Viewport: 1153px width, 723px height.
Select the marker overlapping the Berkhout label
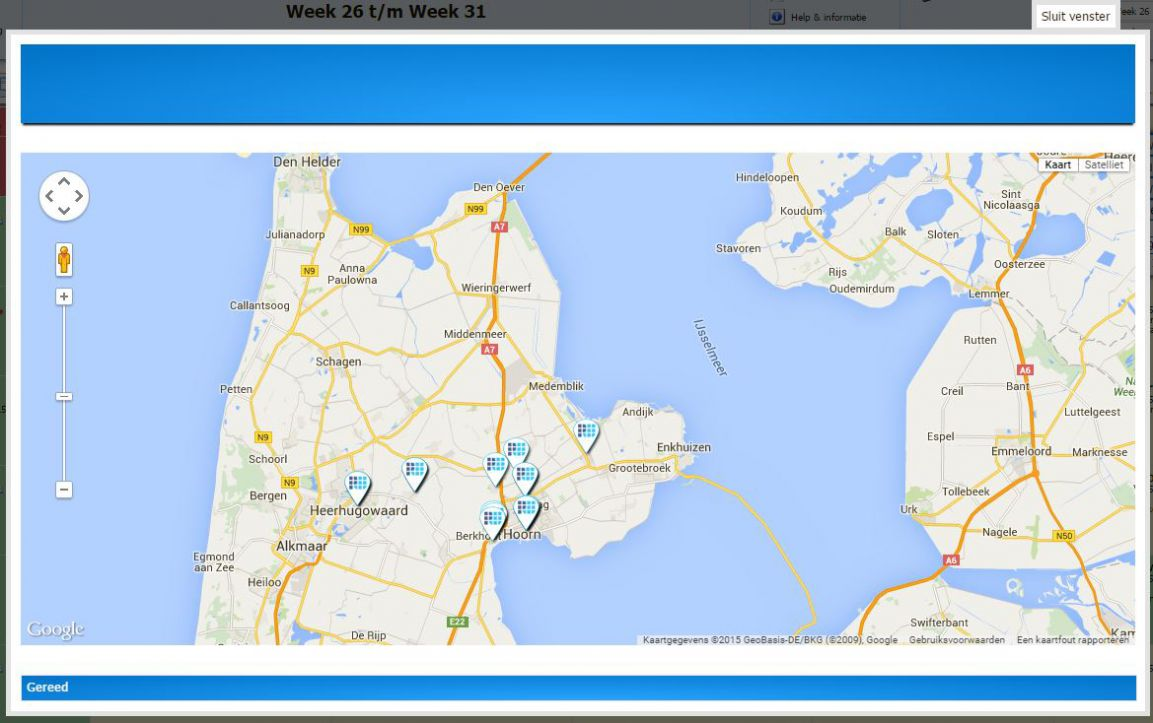point(492,521)
